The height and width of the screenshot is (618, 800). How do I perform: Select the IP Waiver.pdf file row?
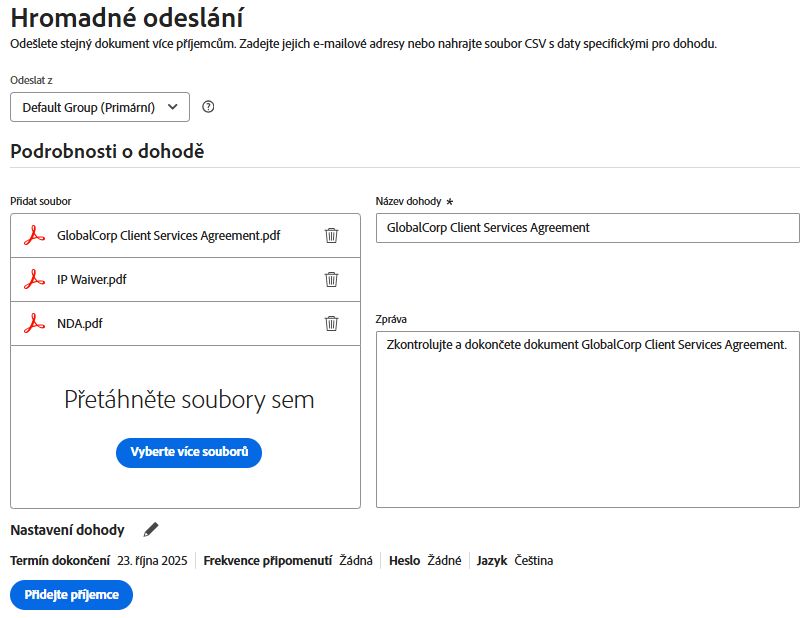coord(92,280)
